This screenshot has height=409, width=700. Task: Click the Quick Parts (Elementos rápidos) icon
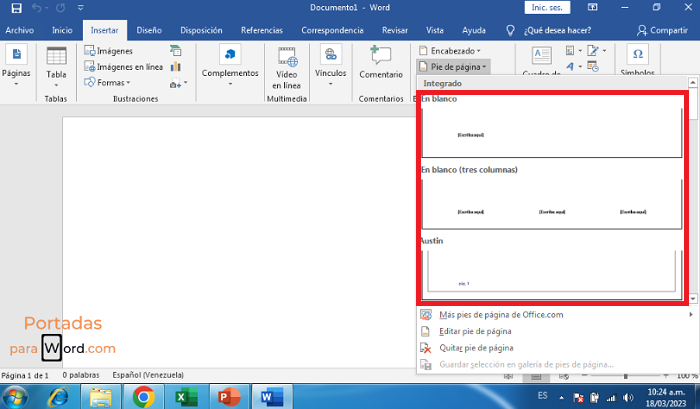click(571, 50)
